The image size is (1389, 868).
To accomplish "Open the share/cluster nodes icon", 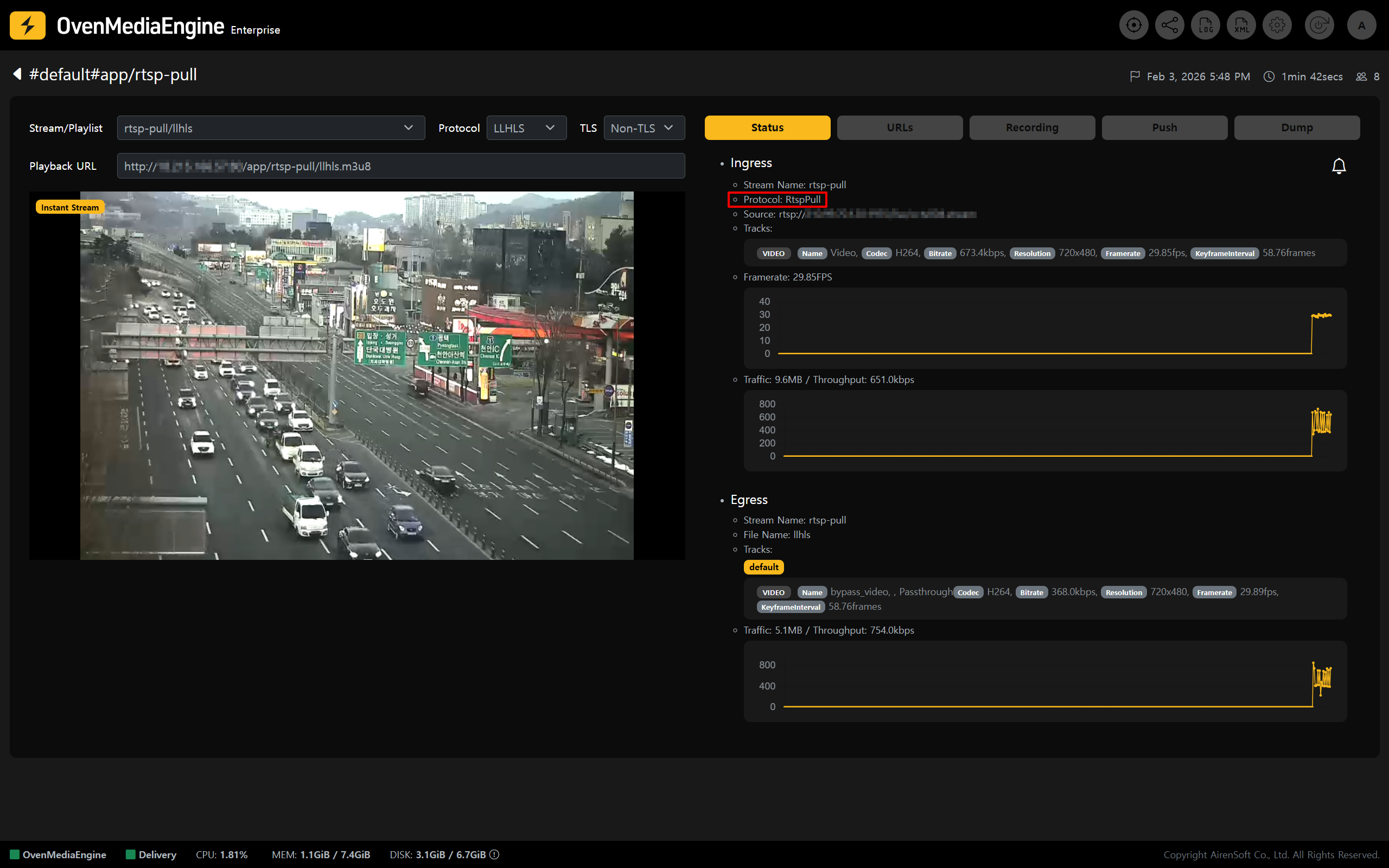I will coord(1169,25).
